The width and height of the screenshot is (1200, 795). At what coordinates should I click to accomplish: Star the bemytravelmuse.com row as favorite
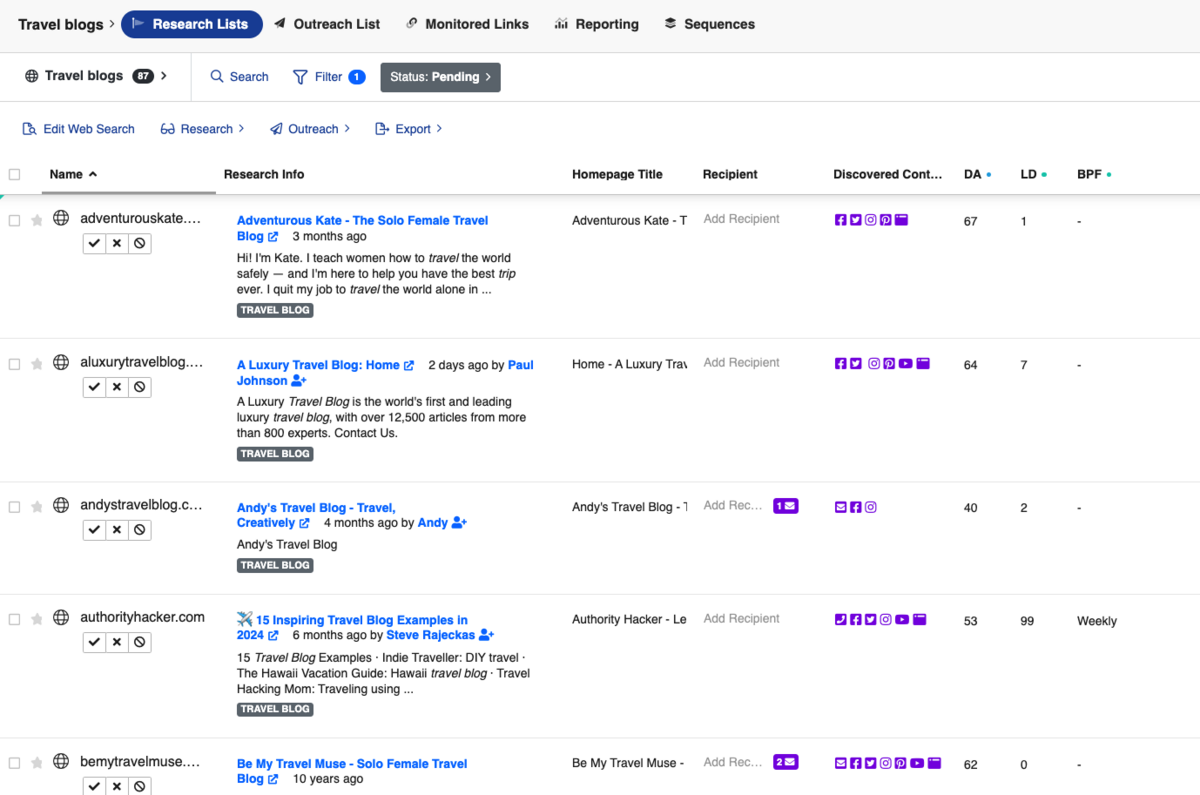click(x=38, y=761)
